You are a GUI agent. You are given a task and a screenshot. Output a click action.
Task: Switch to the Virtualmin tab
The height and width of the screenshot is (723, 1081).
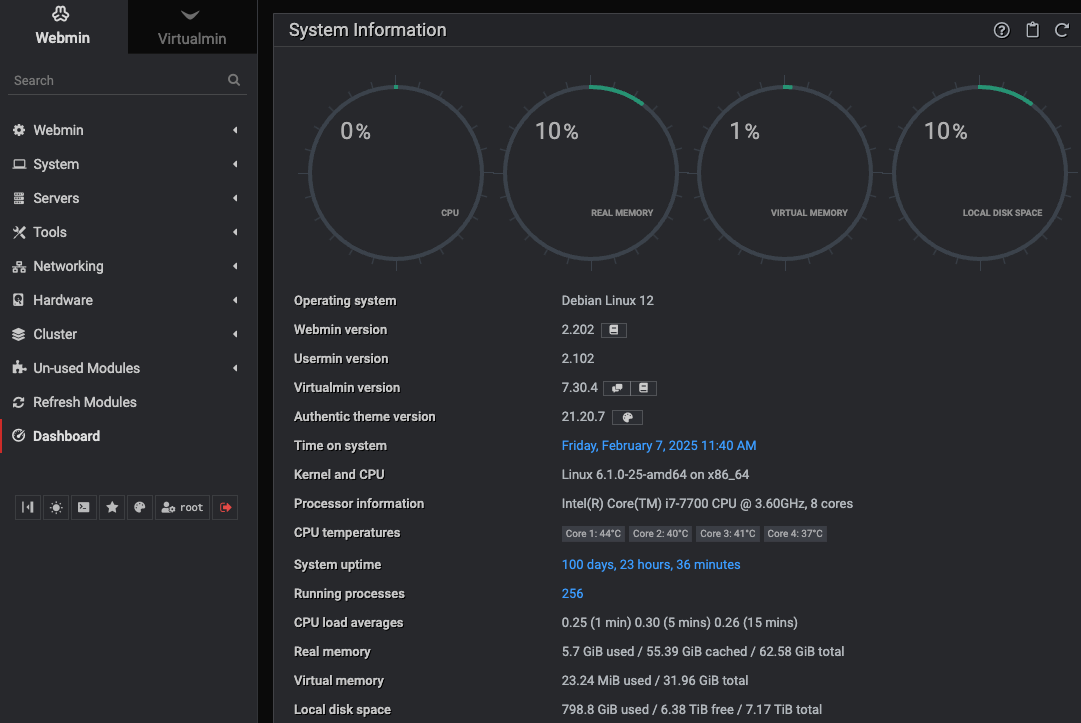coord(192,37)
